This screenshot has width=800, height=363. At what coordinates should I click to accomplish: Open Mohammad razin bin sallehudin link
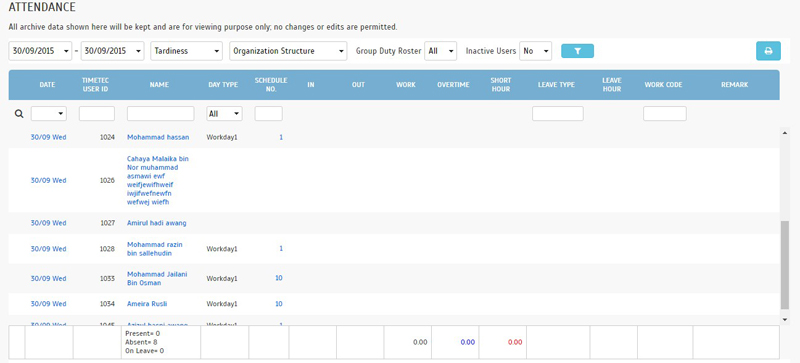pos(155,249)
